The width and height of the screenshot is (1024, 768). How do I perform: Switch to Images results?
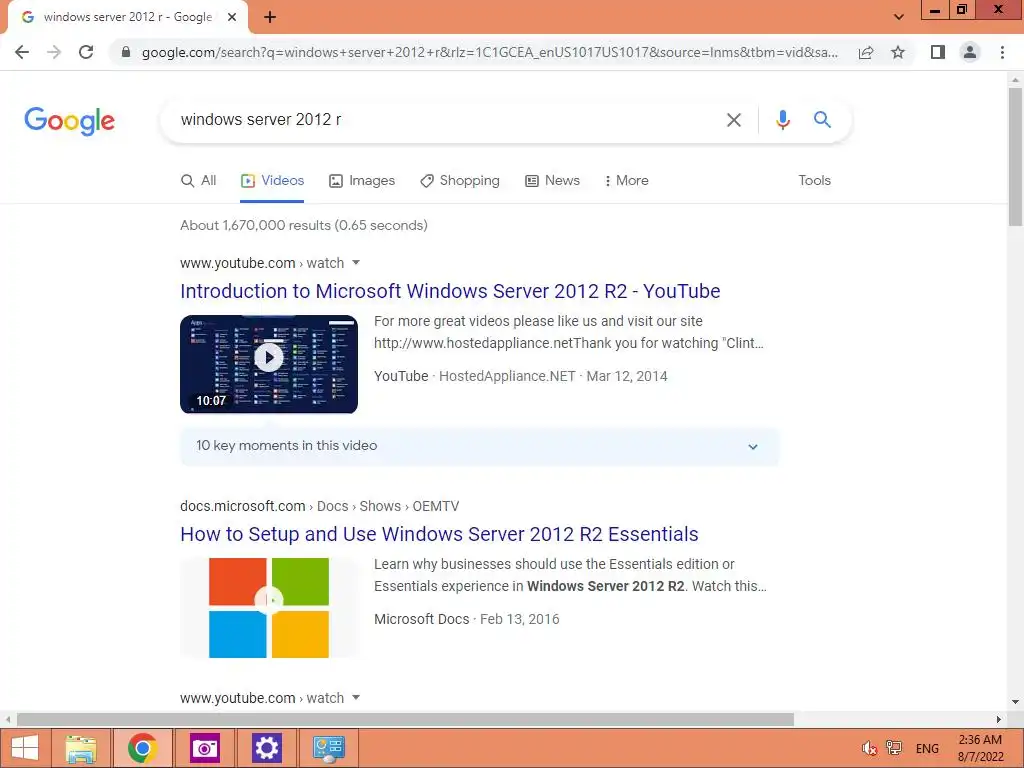click(362, 180)
